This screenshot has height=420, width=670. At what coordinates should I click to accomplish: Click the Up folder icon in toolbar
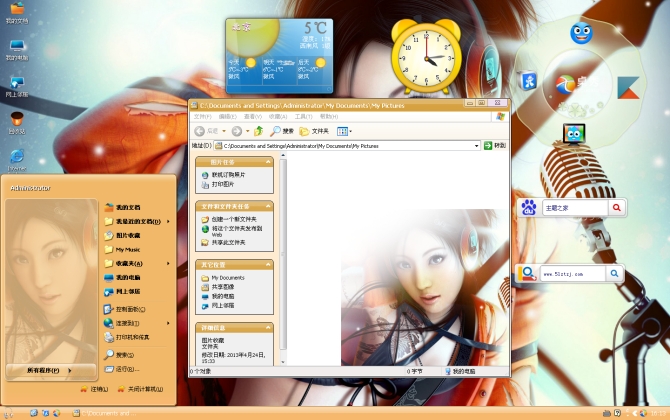[258, 131]
